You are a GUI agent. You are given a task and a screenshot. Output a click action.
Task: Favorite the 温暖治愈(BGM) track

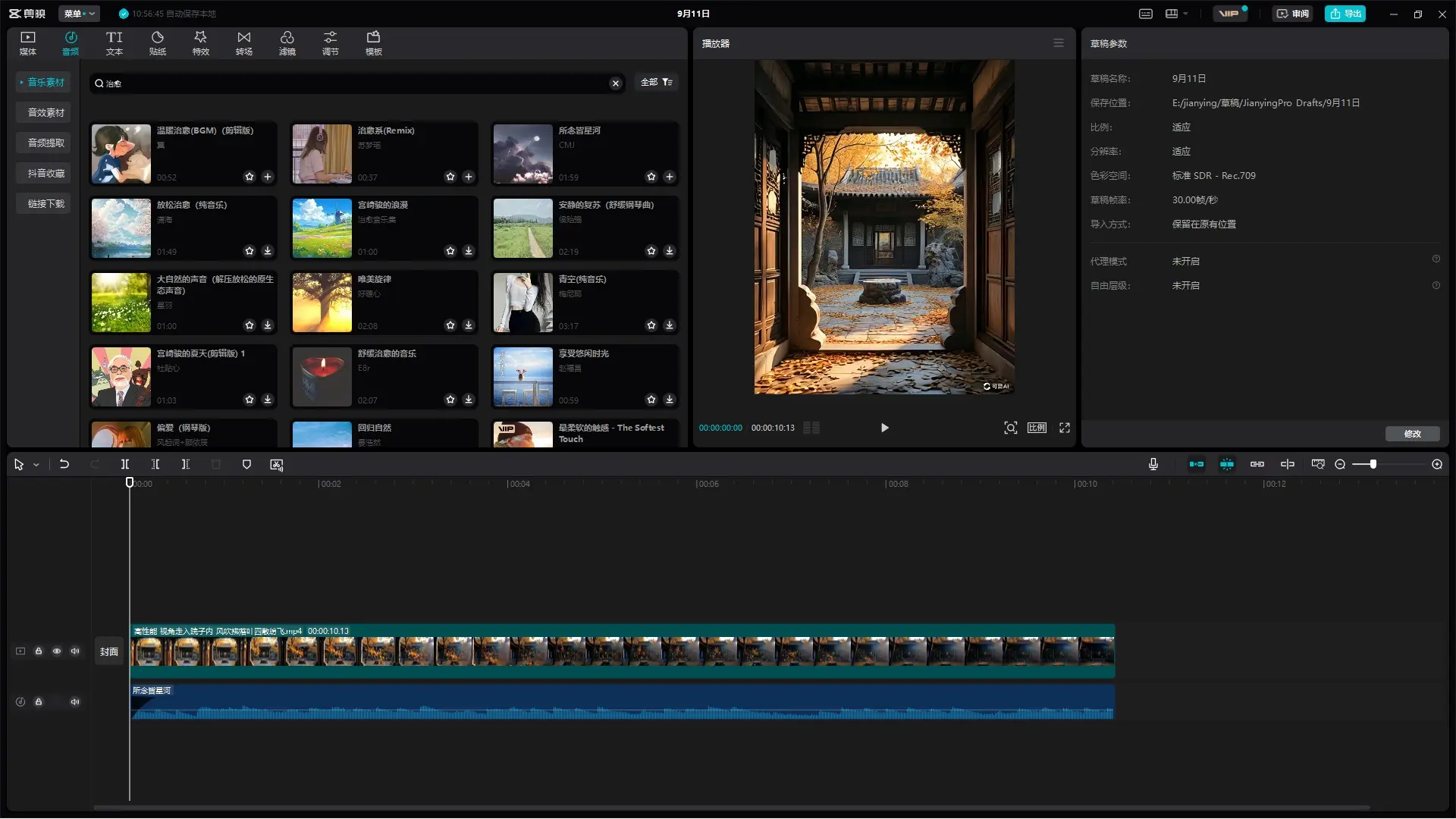(249, 177)
